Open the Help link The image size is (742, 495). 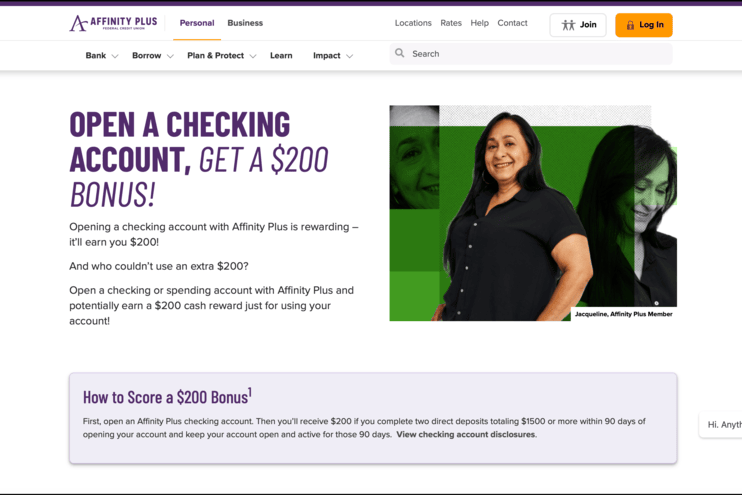(x=479, y=23)
